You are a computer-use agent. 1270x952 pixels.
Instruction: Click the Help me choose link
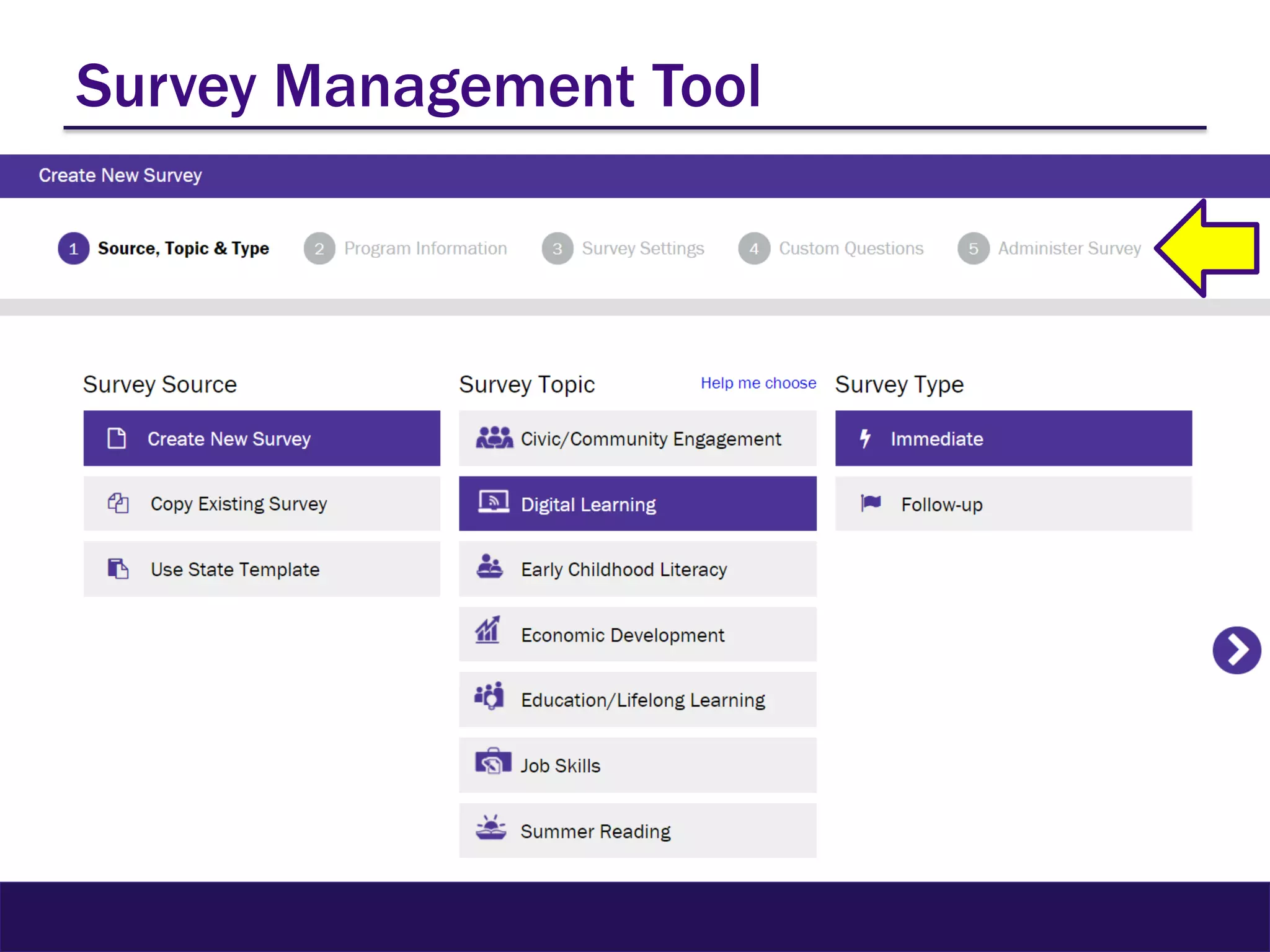(x=758, y=383)
